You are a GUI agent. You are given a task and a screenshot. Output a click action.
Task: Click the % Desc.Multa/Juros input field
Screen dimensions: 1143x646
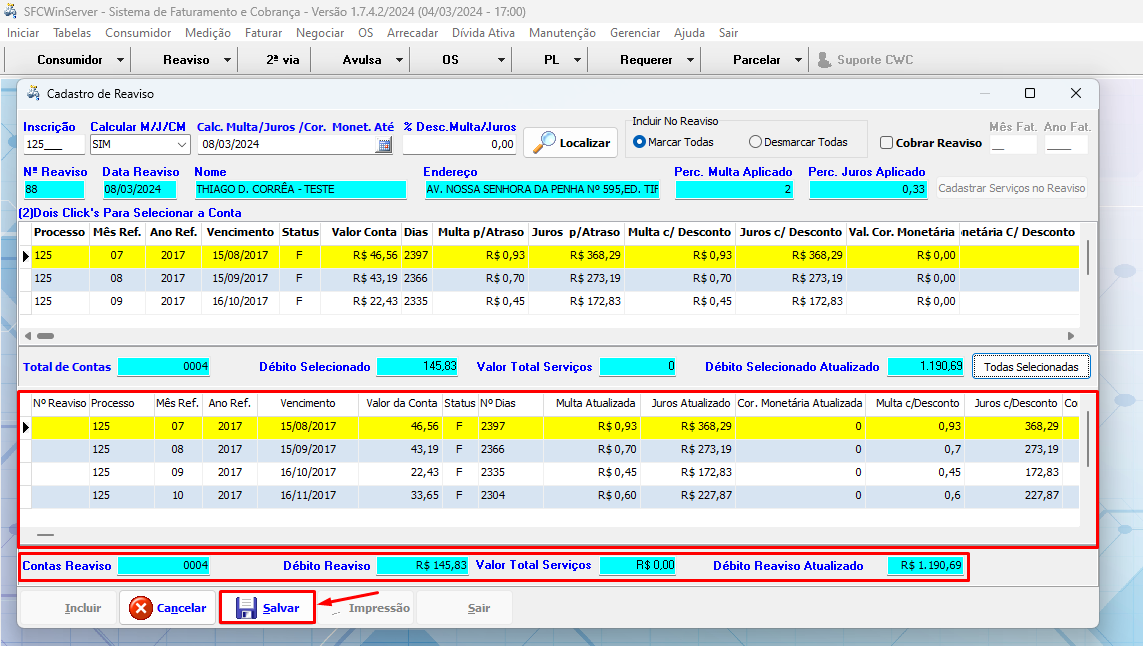click(459, 144)
